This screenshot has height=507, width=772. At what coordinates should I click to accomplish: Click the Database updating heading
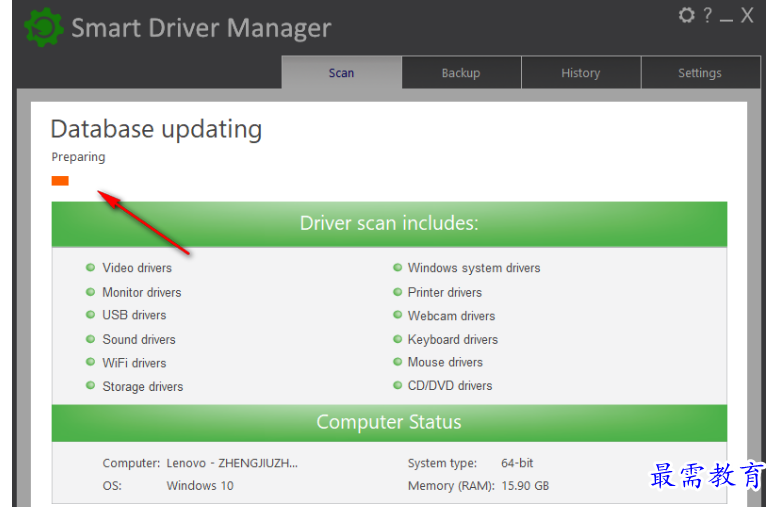point(156,130)
